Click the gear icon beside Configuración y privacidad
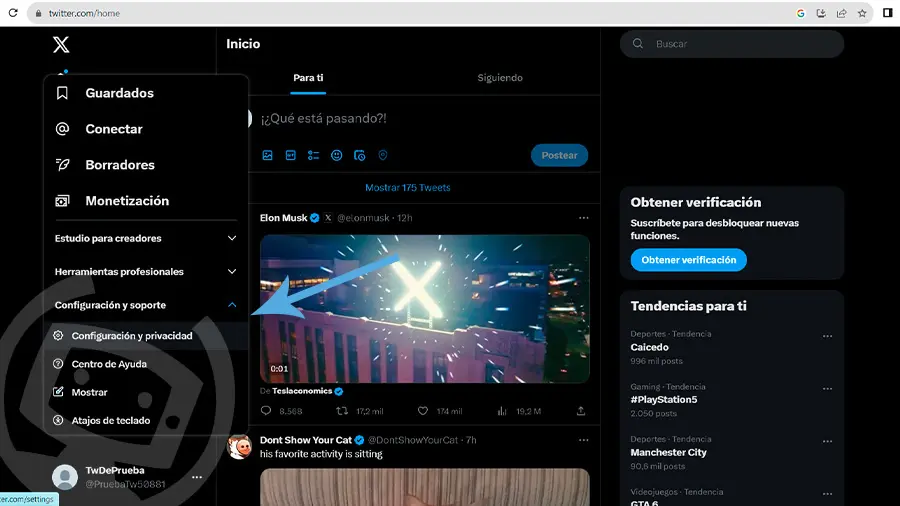The width and height of the screenshot is (900, 506). click(x=58, y=336)
